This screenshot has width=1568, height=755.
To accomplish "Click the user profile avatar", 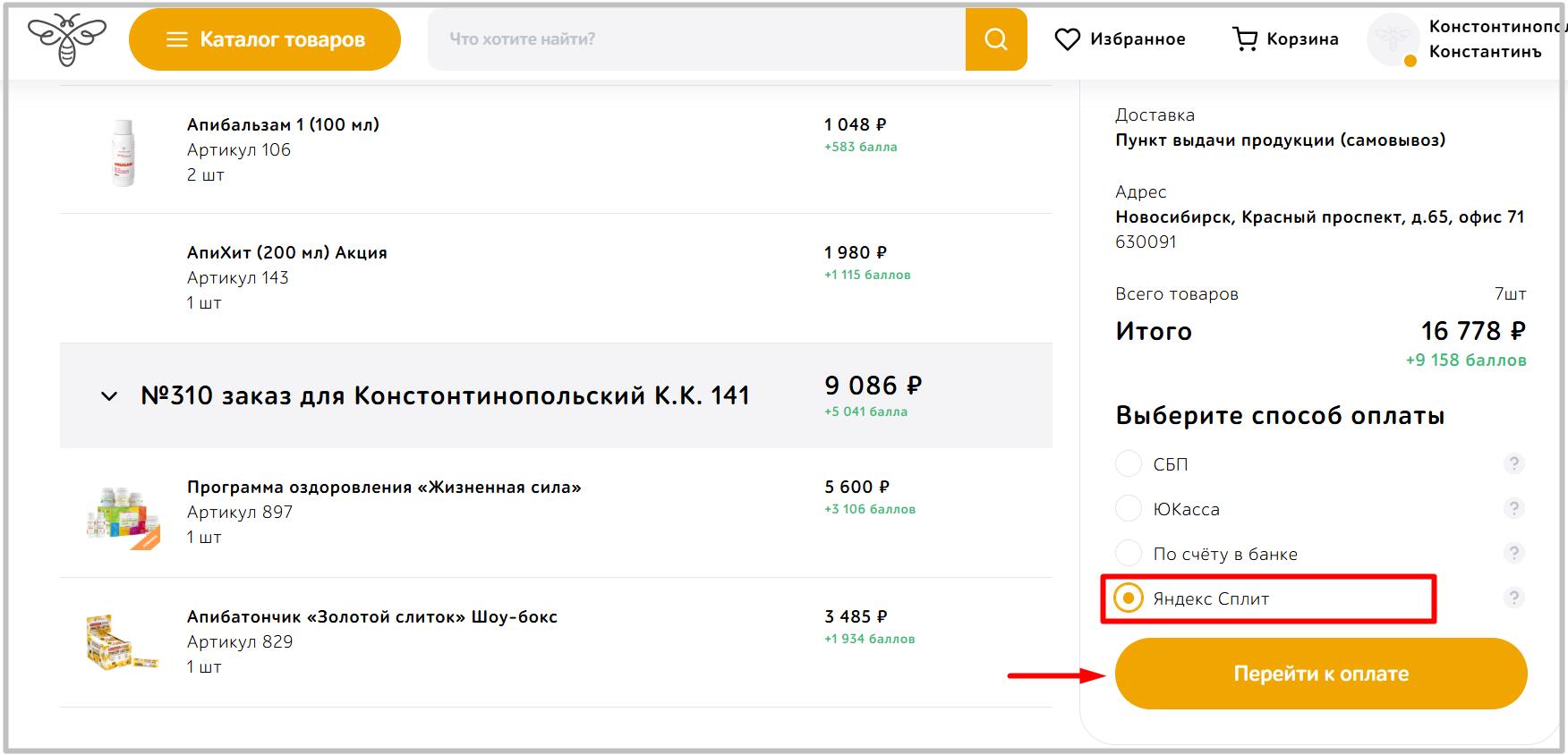I will [1393, 40].
